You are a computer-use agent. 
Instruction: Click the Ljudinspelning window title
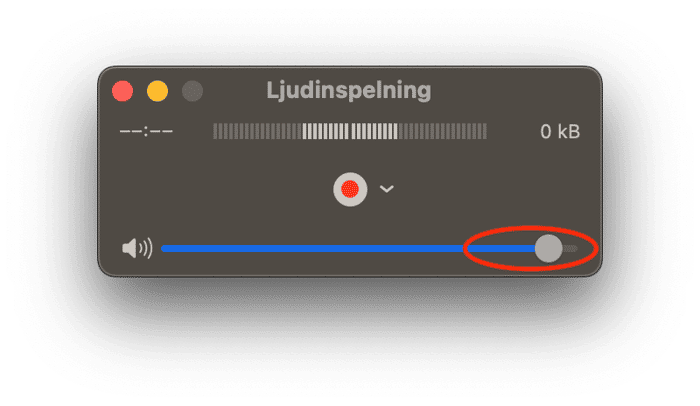point(349,91)
